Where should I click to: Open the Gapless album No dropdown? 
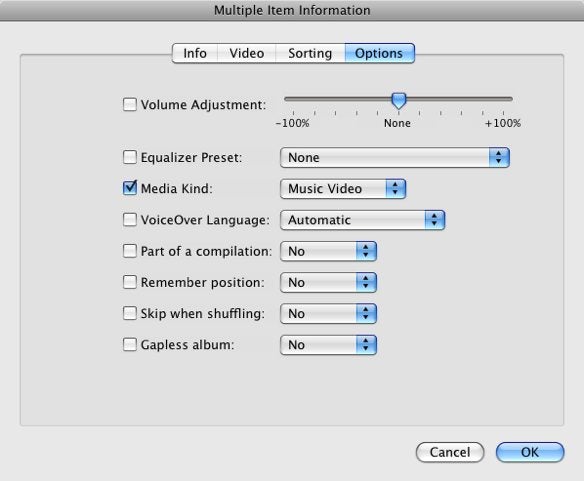click(x=328, y=345)
